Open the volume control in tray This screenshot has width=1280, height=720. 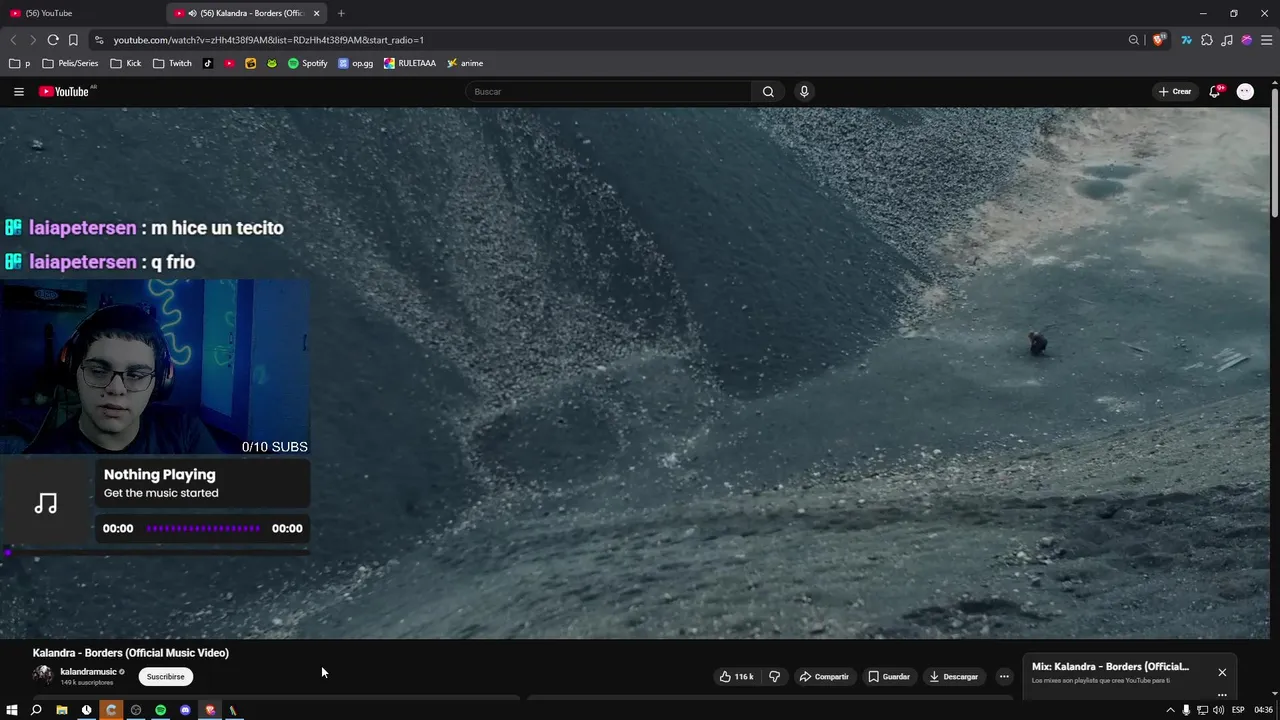pos(1218,710)
